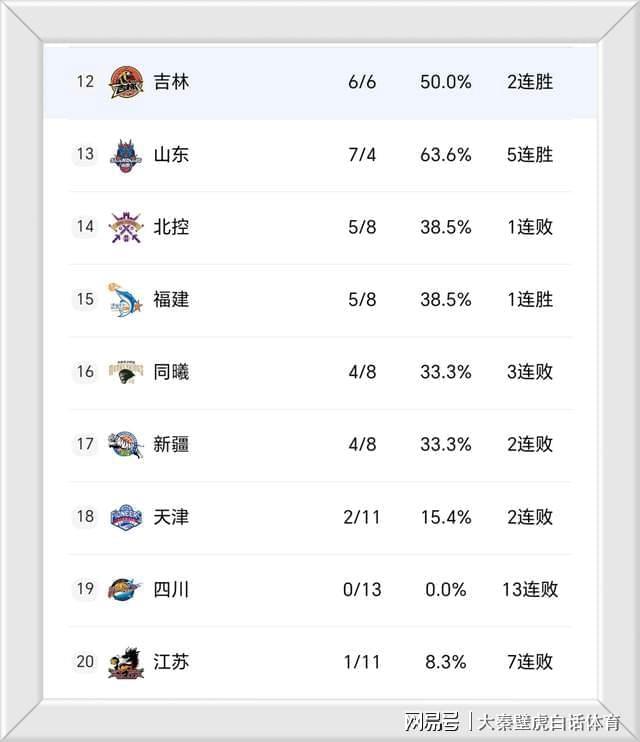This screenshot has height=742, width=640.
Task: Click the Xinjiang (新疆) team logo
Action: [x=126, y=444]
